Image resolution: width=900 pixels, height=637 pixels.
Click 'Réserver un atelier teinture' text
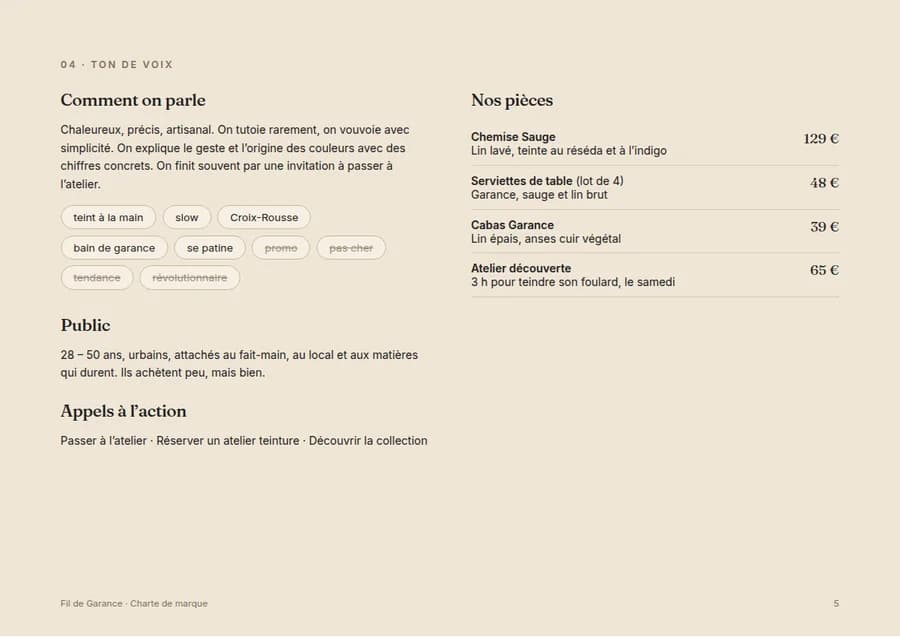coord(228,441)
